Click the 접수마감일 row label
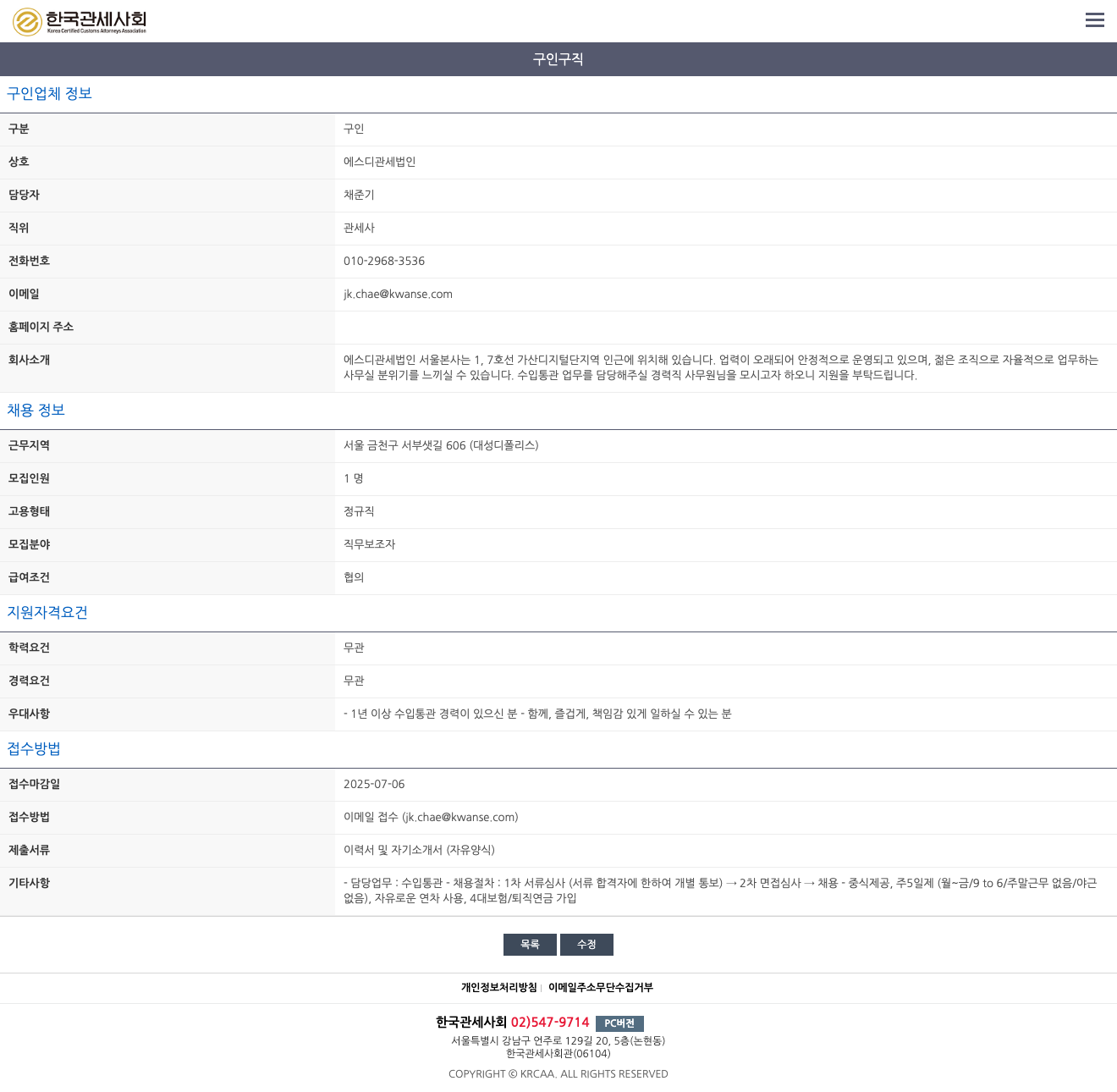 pyautogui.click(x=34, y=784)
